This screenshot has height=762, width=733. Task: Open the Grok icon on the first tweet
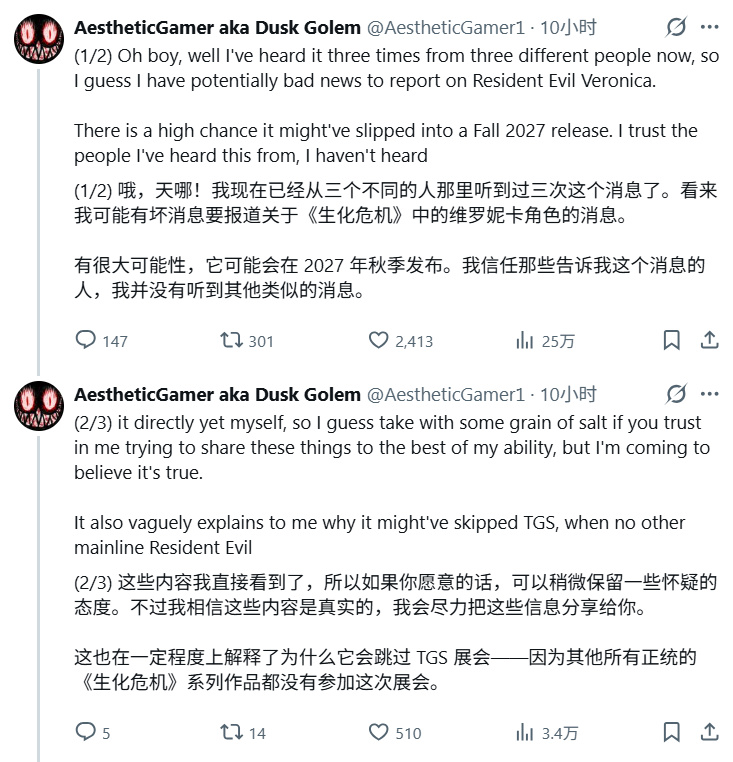(676, 27)
